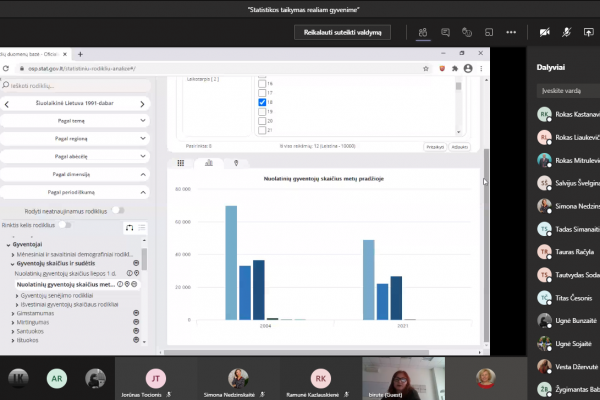Click the Atšaukti button
Image resolution: width=600 pixels, height=400 pixels.
click(x=460, y=147)
